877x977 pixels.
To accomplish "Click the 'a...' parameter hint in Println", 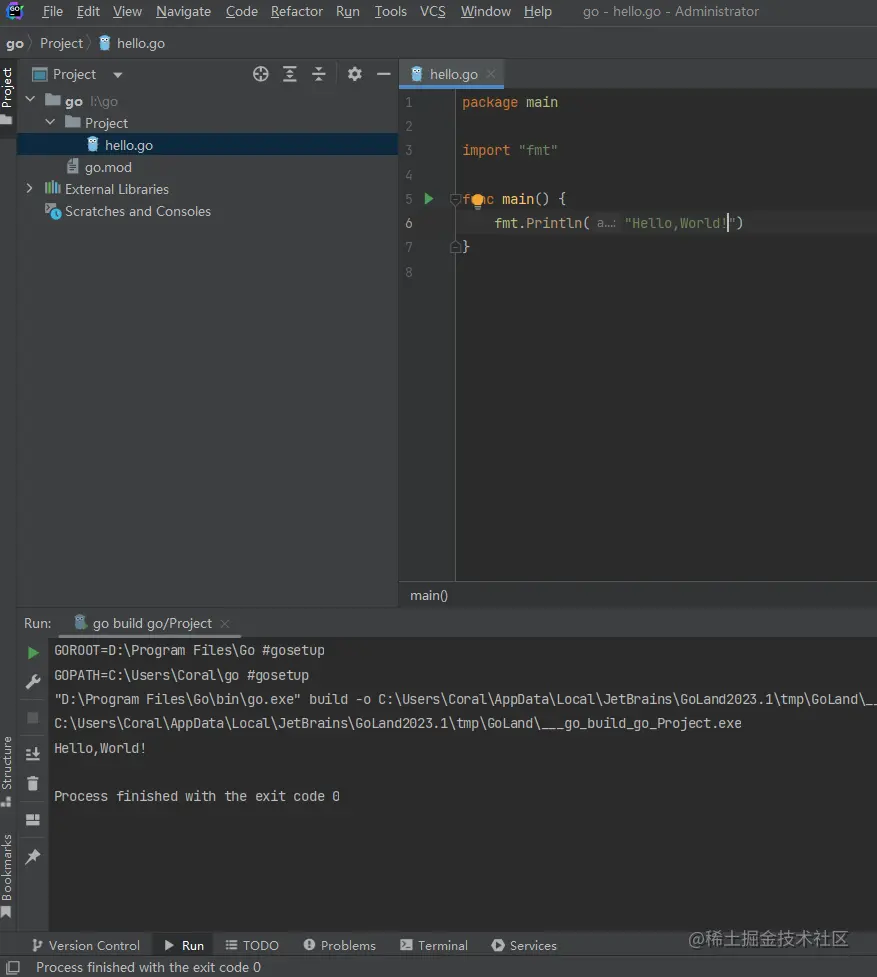I will [605, 223].
